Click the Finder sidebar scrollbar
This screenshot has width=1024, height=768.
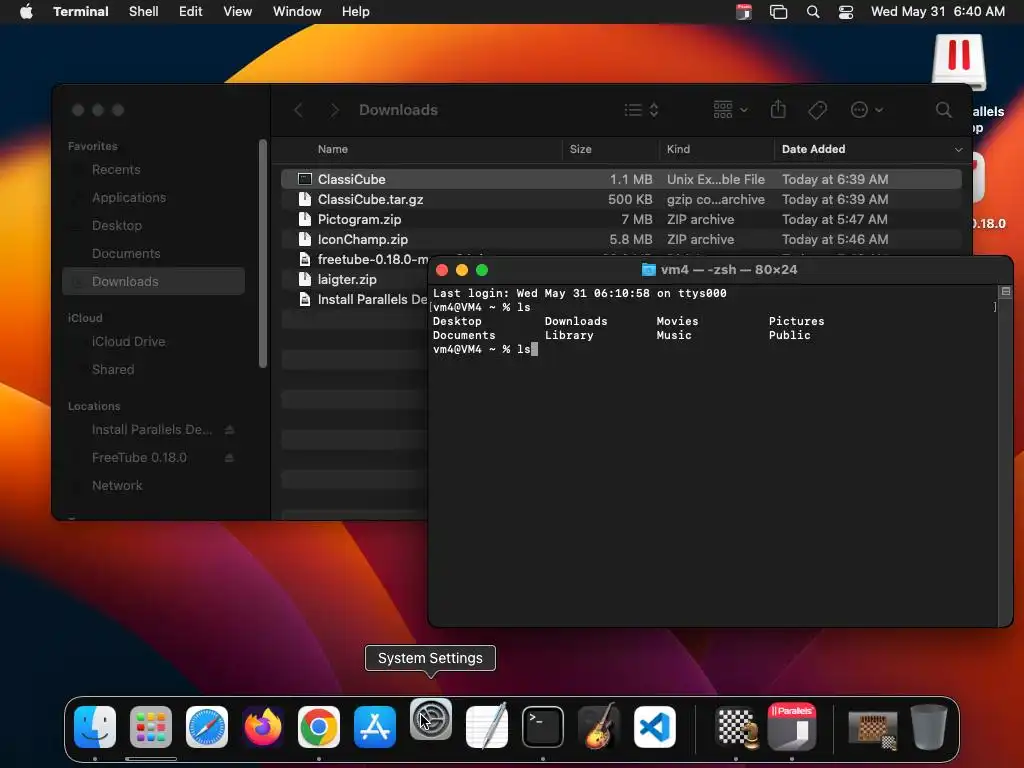[263, 253]
